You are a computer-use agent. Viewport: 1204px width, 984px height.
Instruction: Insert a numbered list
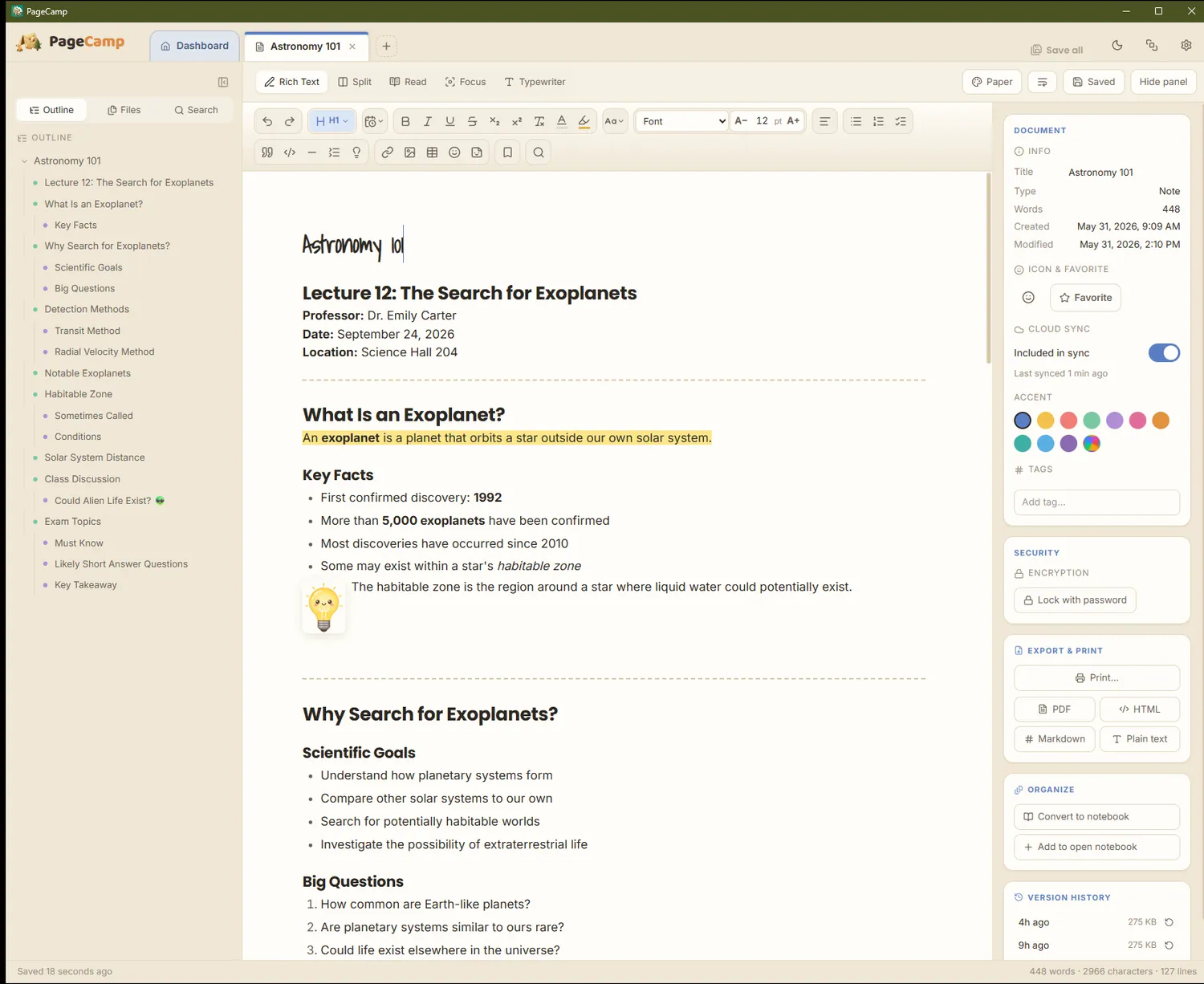click(x=879, y=121)
